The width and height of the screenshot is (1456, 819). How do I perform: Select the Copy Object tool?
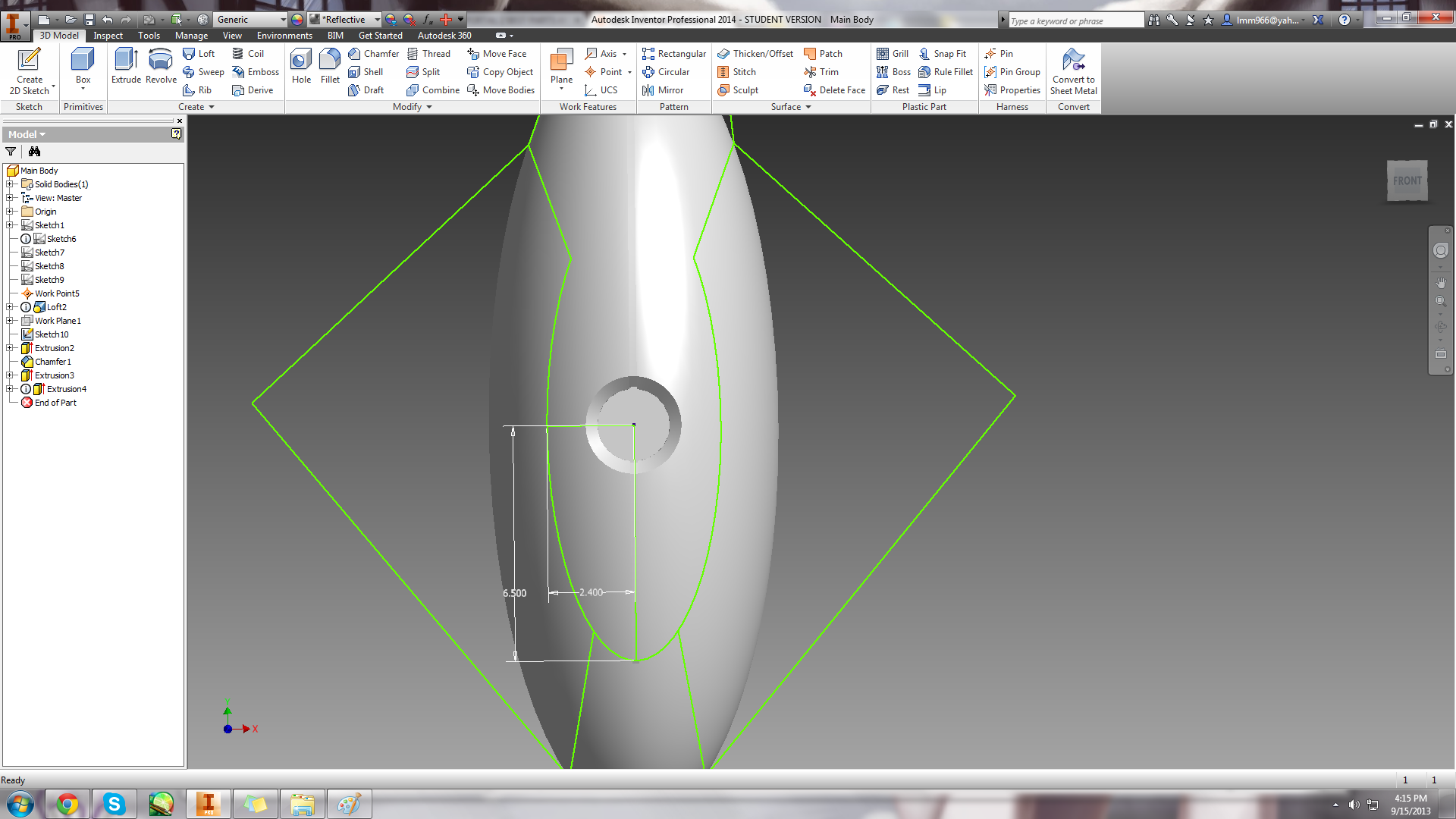point(500,72)
